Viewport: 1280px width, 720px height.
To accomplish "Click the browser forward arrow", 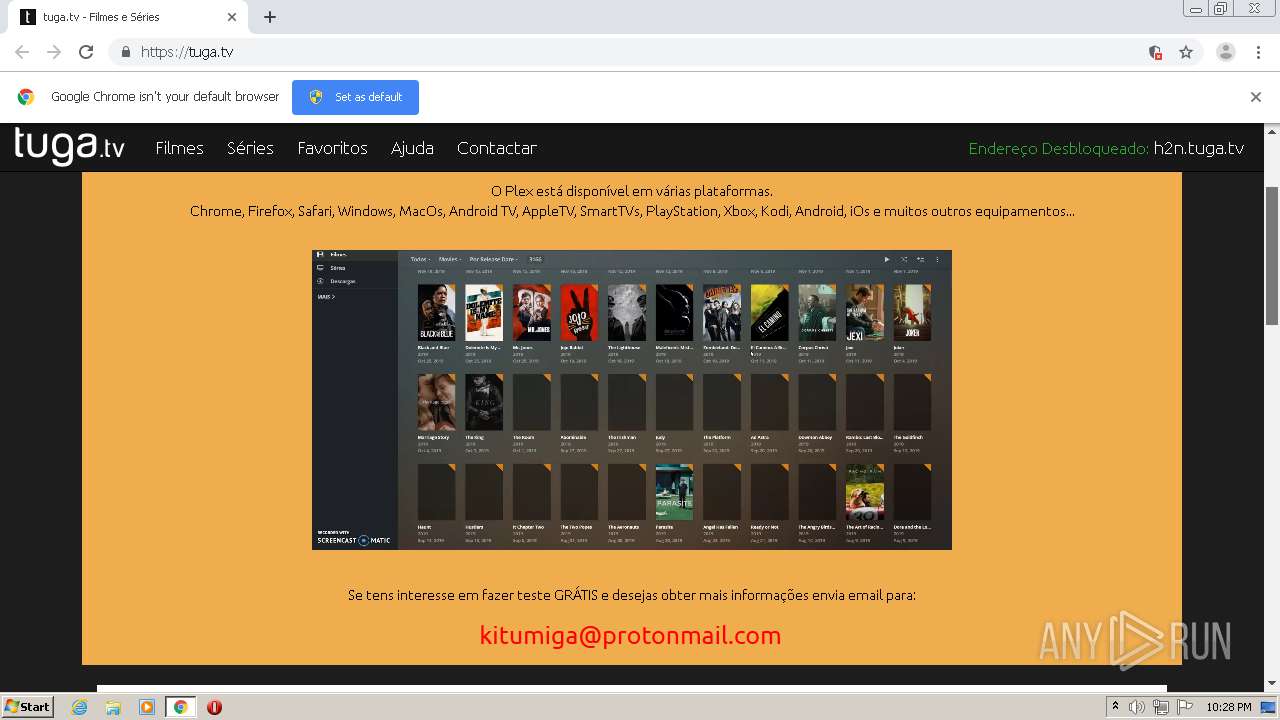I will [54, 52].
